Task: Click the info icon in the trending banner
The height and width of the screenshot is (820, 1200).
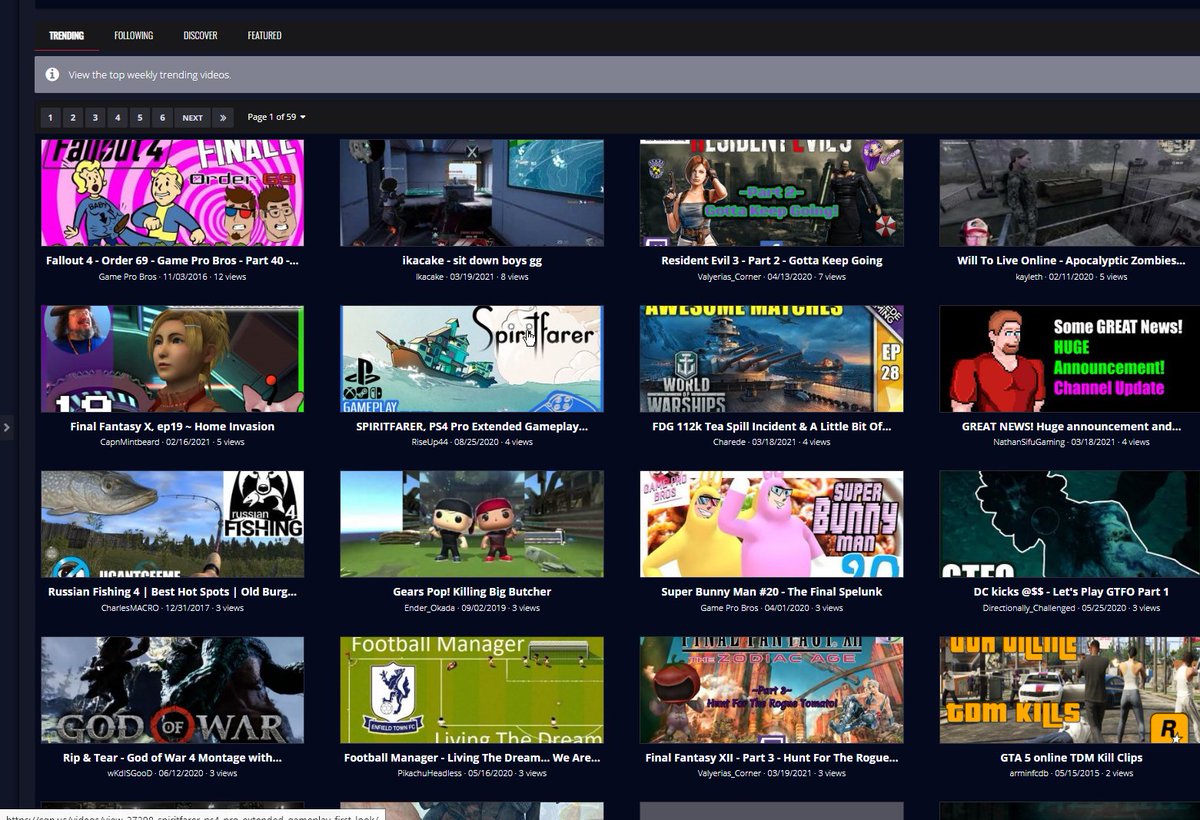Action: point(52,75)
